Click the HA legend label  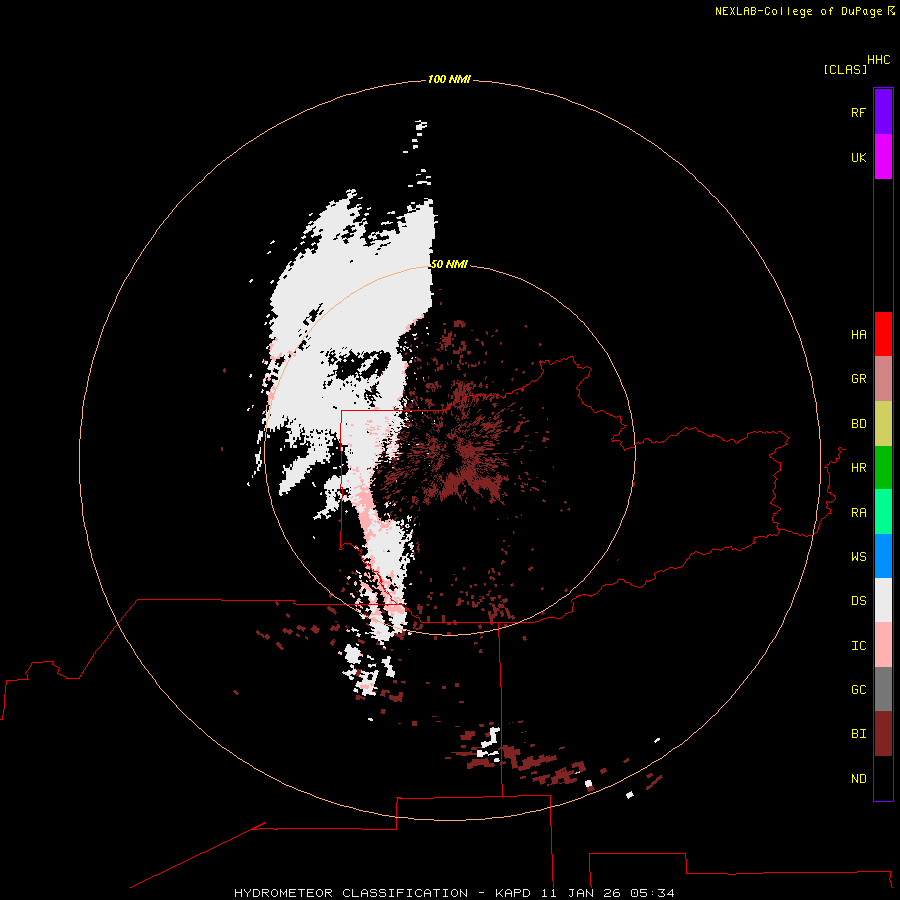point(859,335)
